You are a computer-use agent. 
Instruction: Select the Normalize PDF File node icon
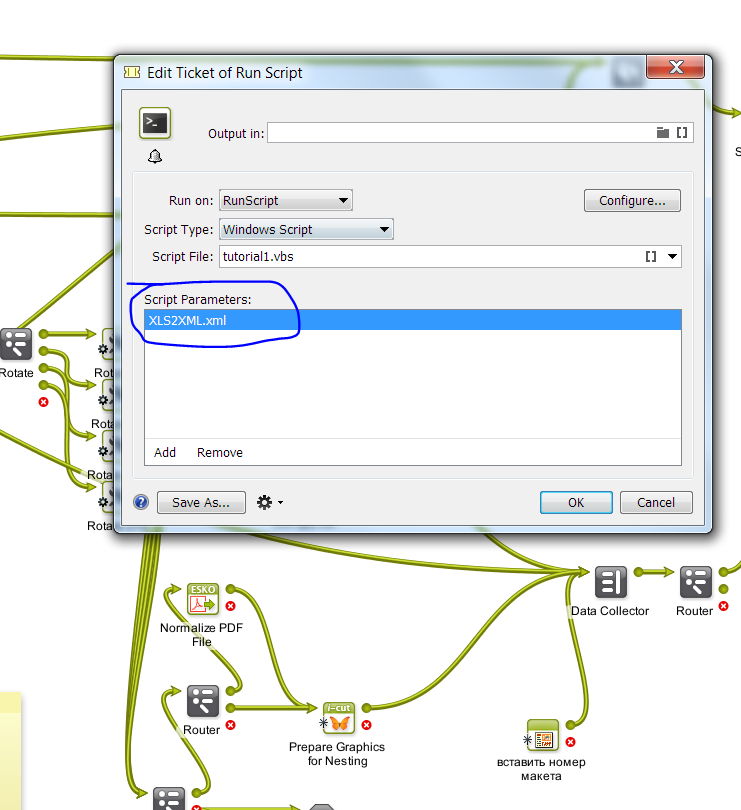point(203,599)
